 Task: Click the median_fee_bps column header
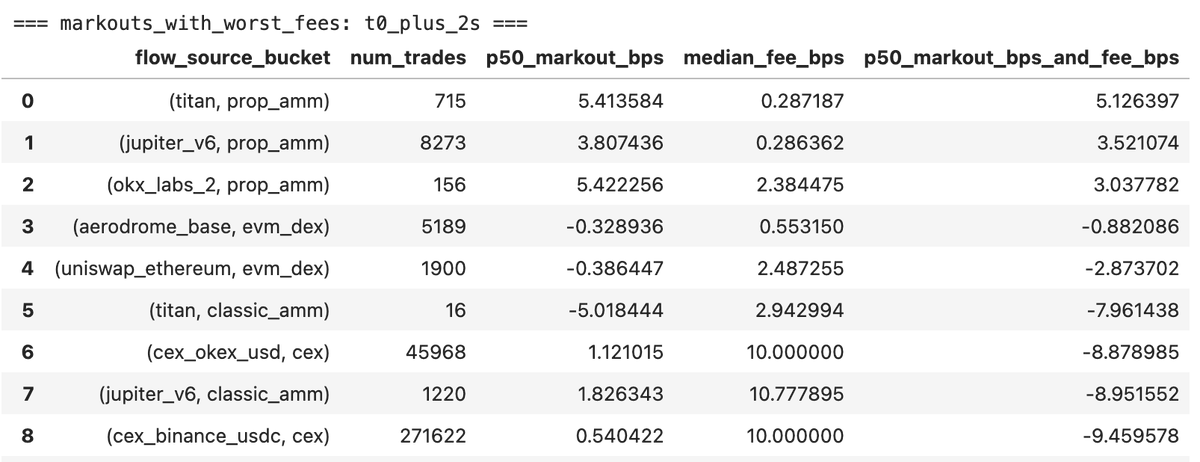click(764, 59)
